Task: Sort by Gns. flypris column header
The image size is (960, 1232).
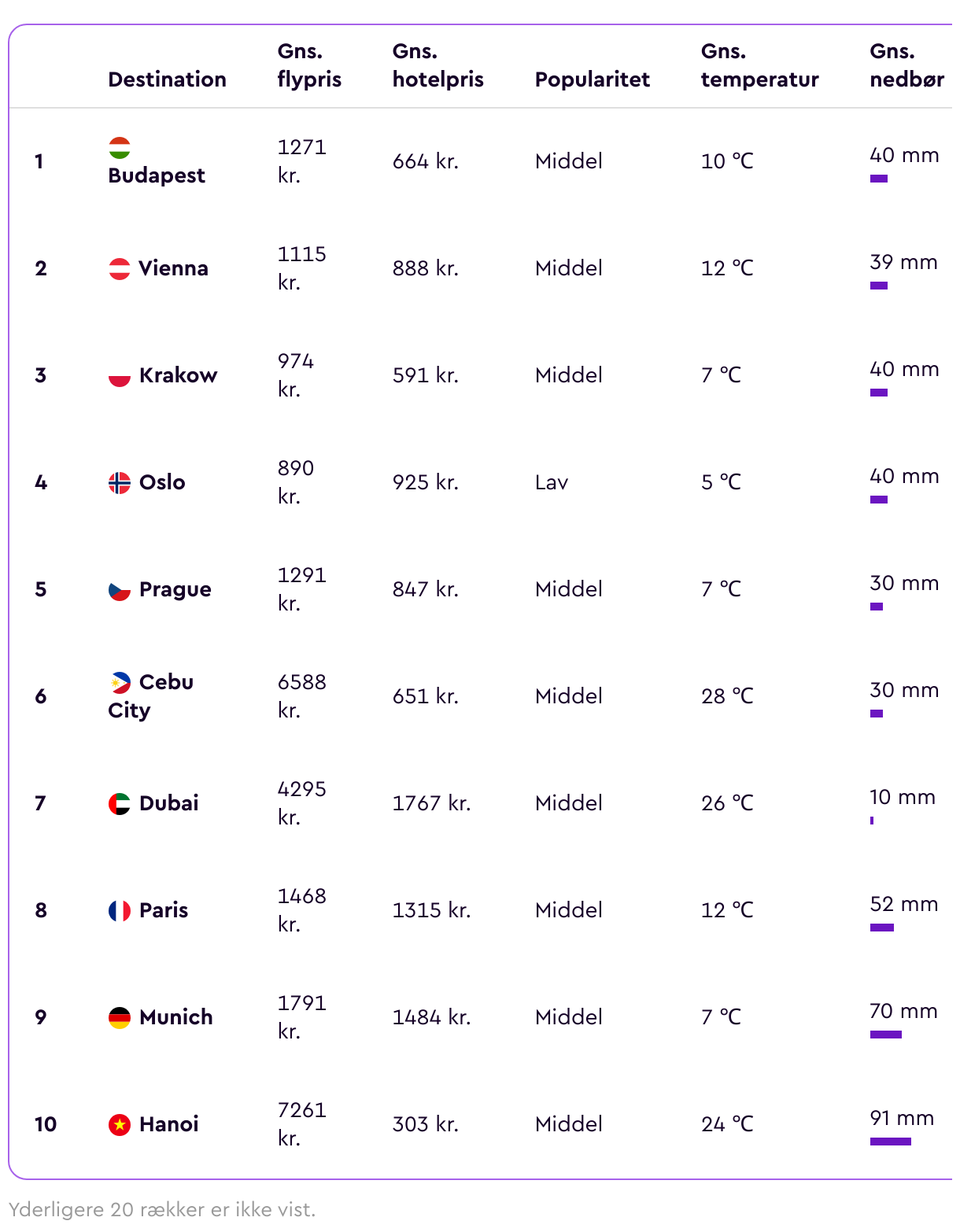Action: click(310, 65)
